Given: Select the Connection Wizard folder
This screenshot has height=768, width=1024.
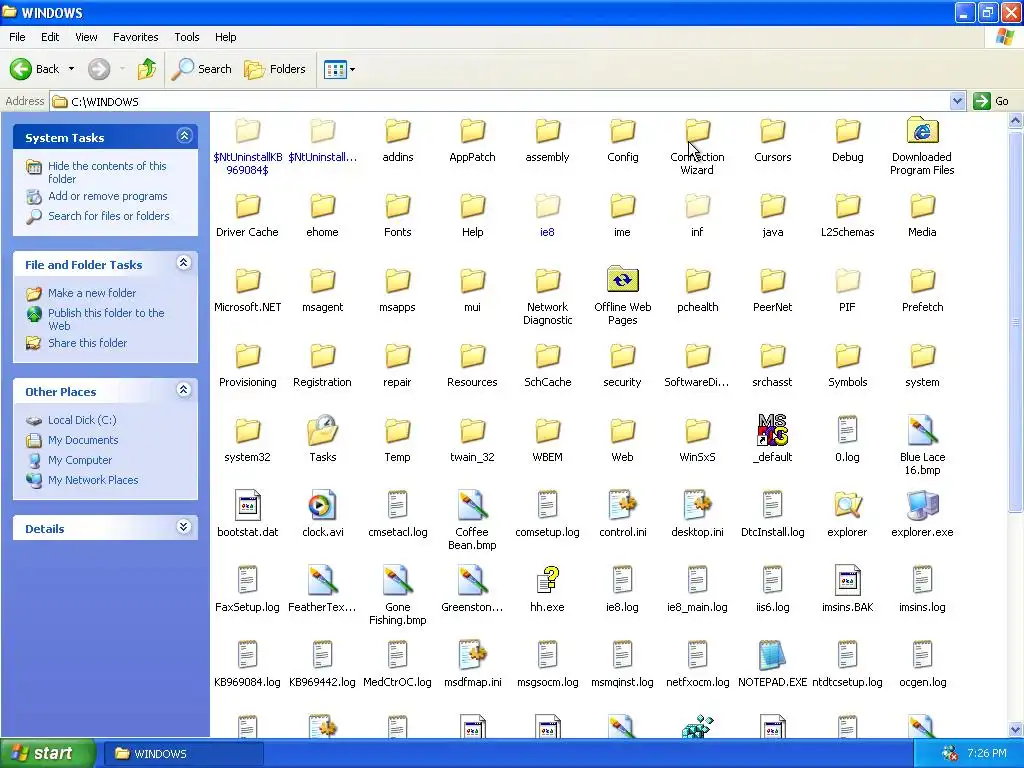Looking at the screenshot, I should point(697,131).
